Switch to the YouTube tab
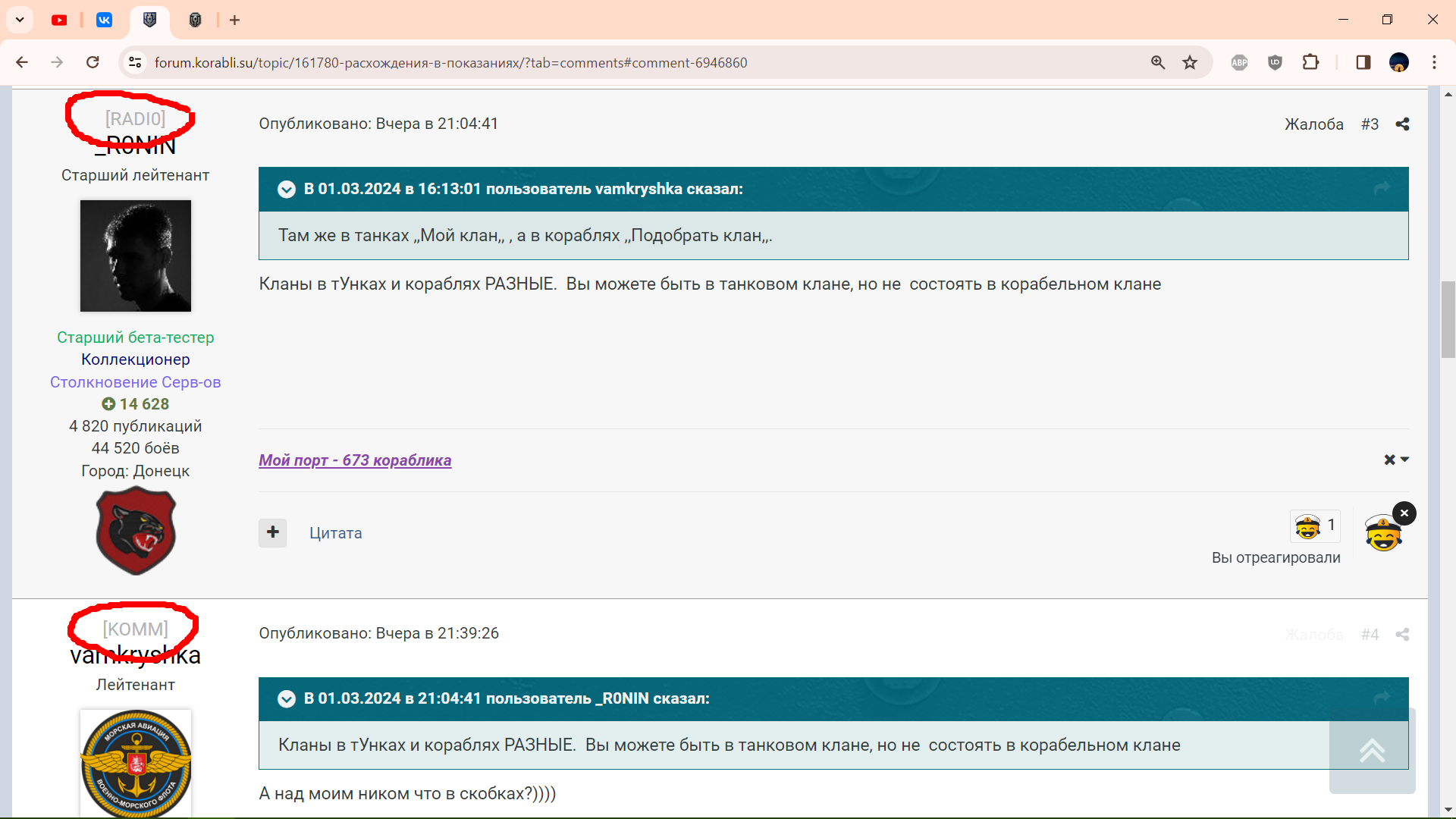Image resolution: width=1456 pixels, height=819 pixels. pos(59,20)
